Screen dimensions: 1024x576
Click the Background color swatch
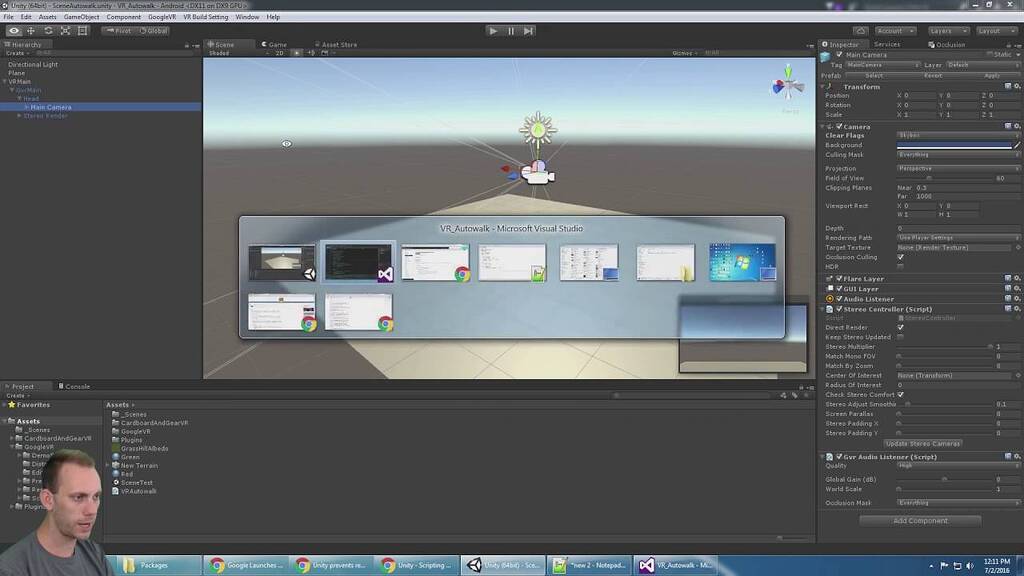[x=955, y=145]
